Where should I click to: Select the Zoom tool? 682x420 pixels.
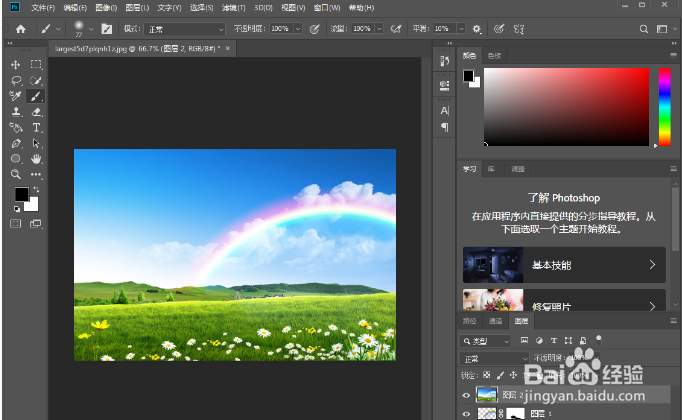point(16,174)
